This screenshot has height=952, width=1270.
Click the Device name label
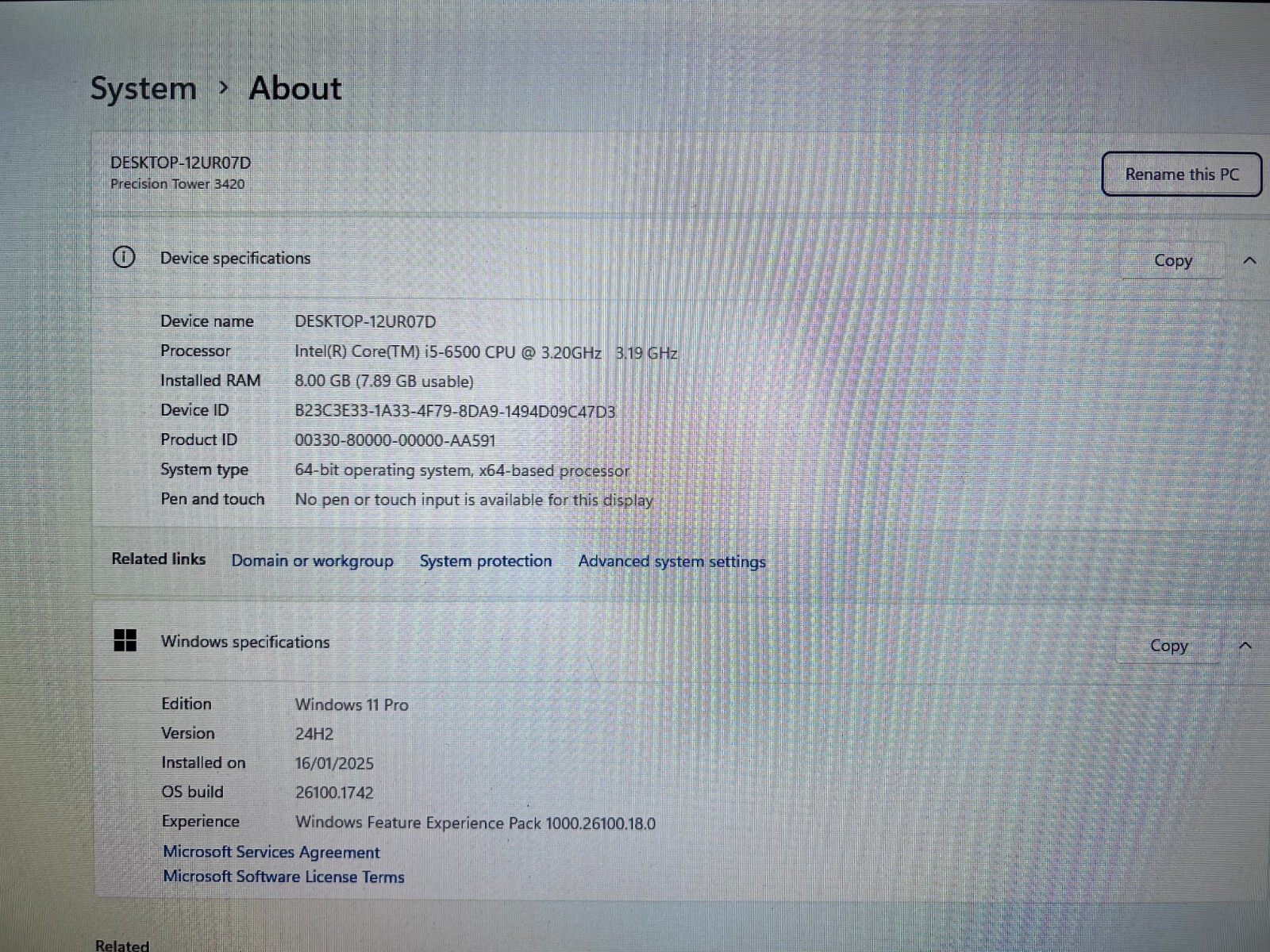coord(206,321)
